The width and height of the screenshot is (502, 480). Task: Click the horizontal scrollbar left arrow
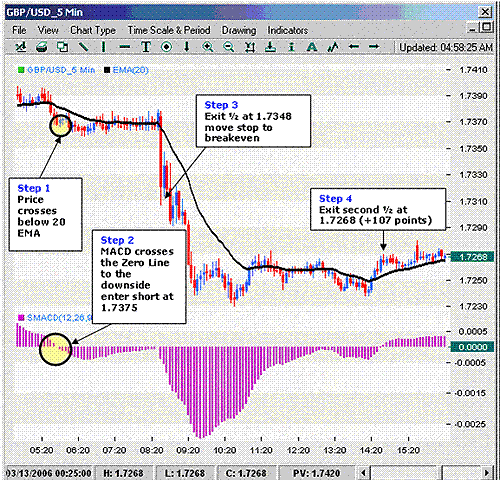point(363,473)
